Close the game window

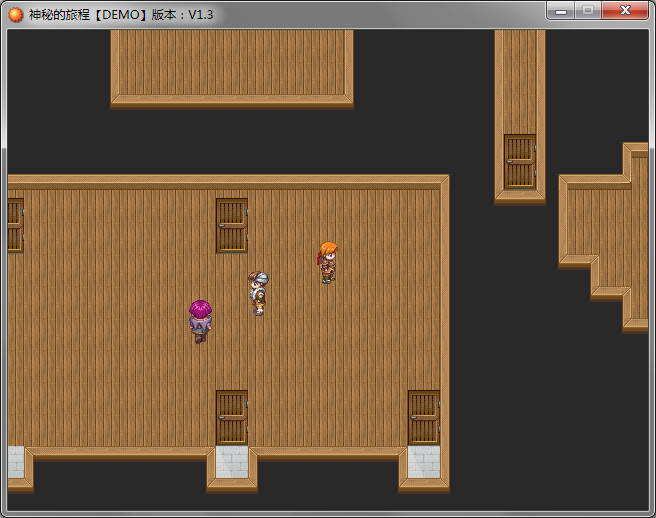point(625,11)
